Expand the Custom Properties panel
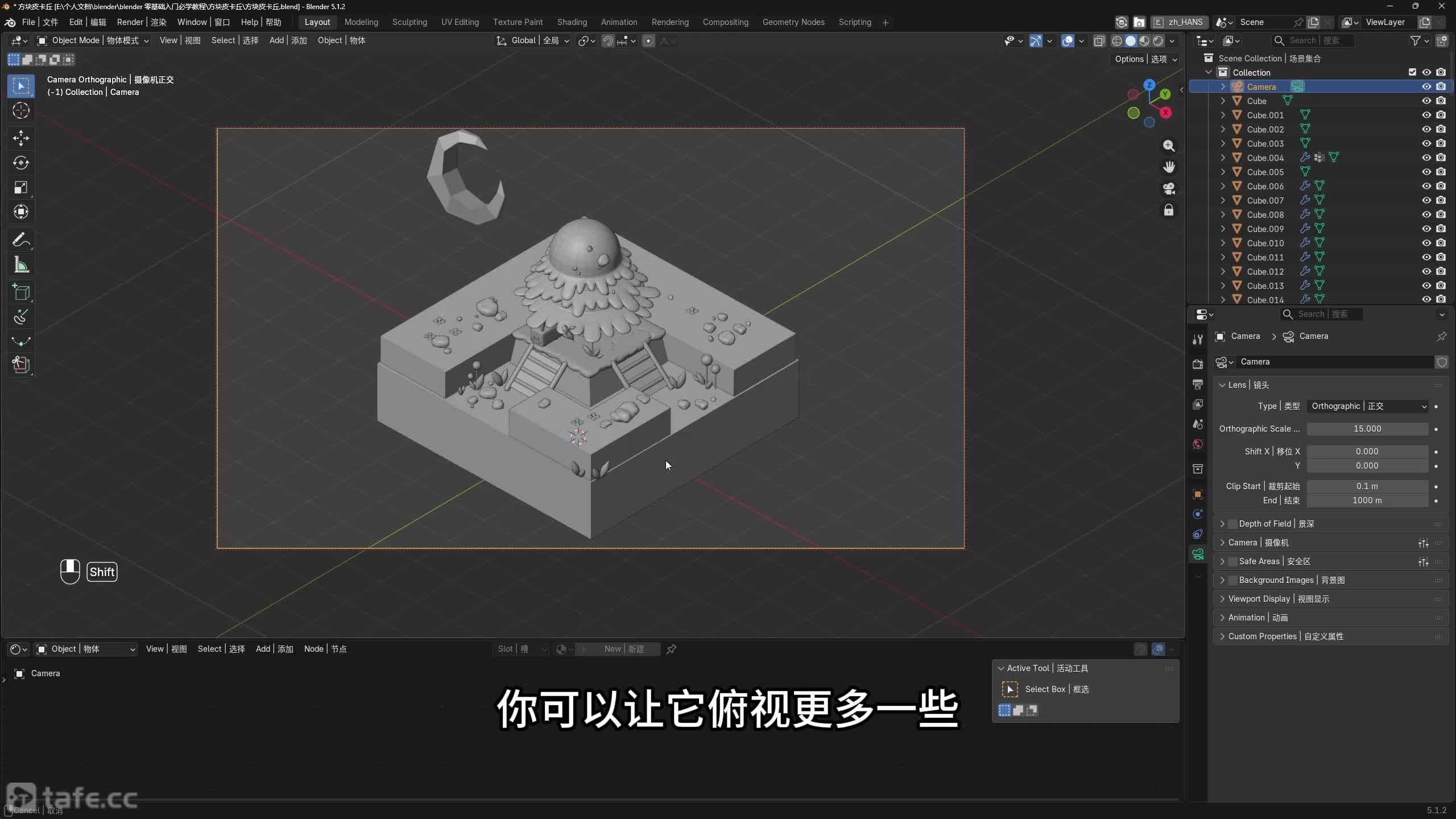Image resolution: width=1456 pixels, height=819 pixels. click(1222, 636)
